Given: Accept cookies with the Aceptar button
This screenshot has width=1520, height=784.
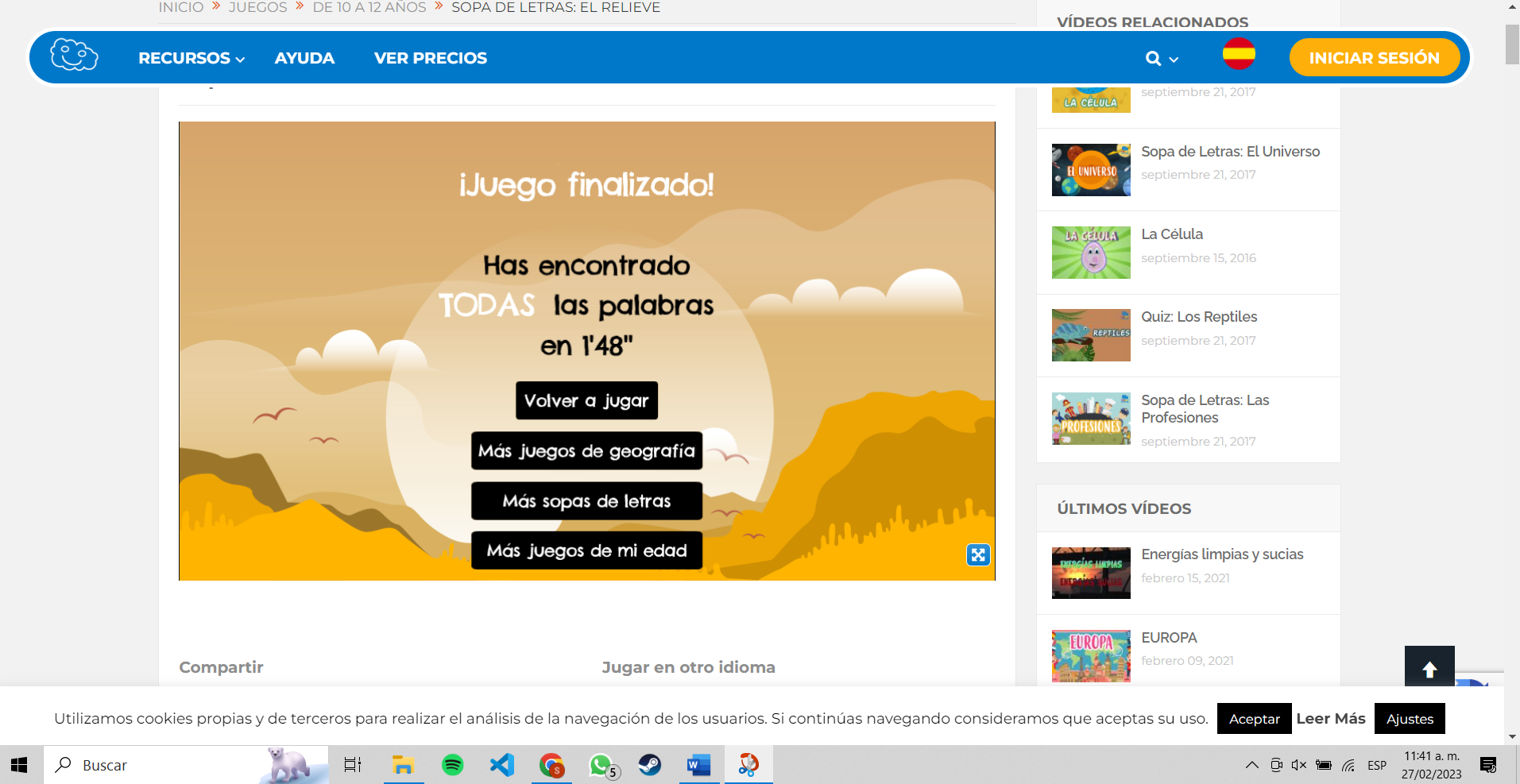Looking at the screenshot, I should (1254, 719).
